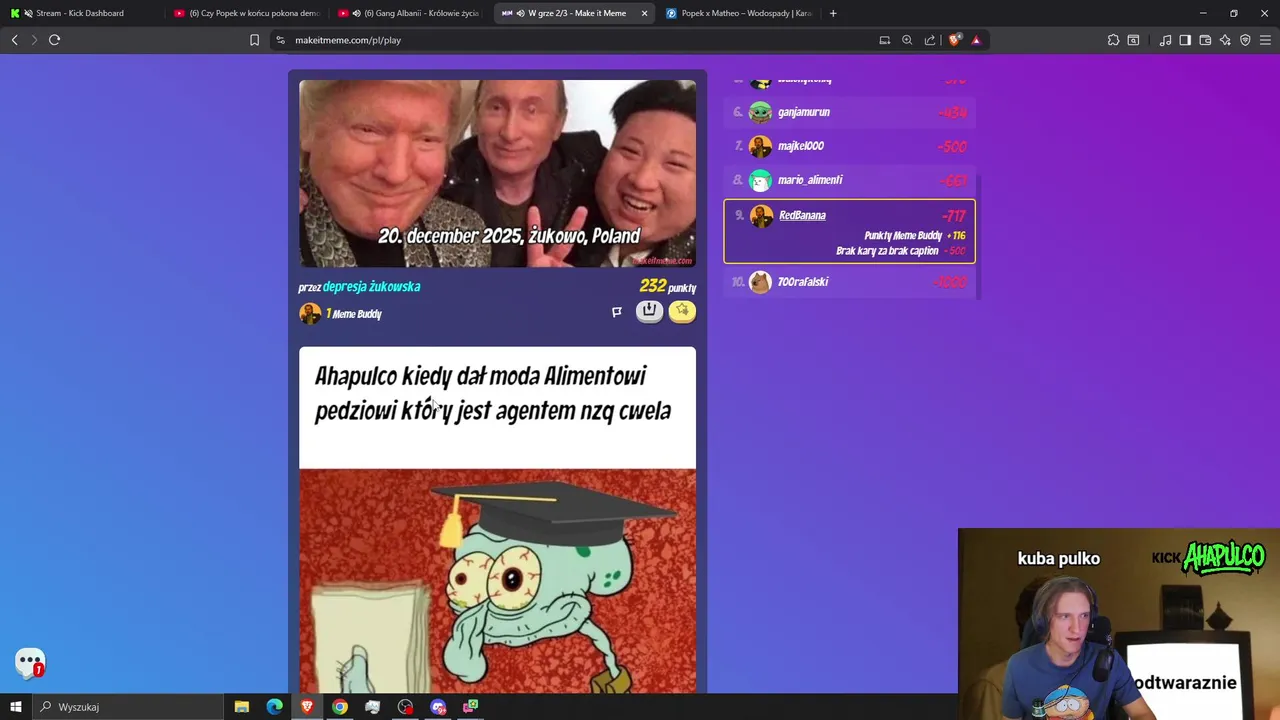Mute audio on the Gang Albanii tab
This screenshot has width=1280, height=720.
pos(356,13)
